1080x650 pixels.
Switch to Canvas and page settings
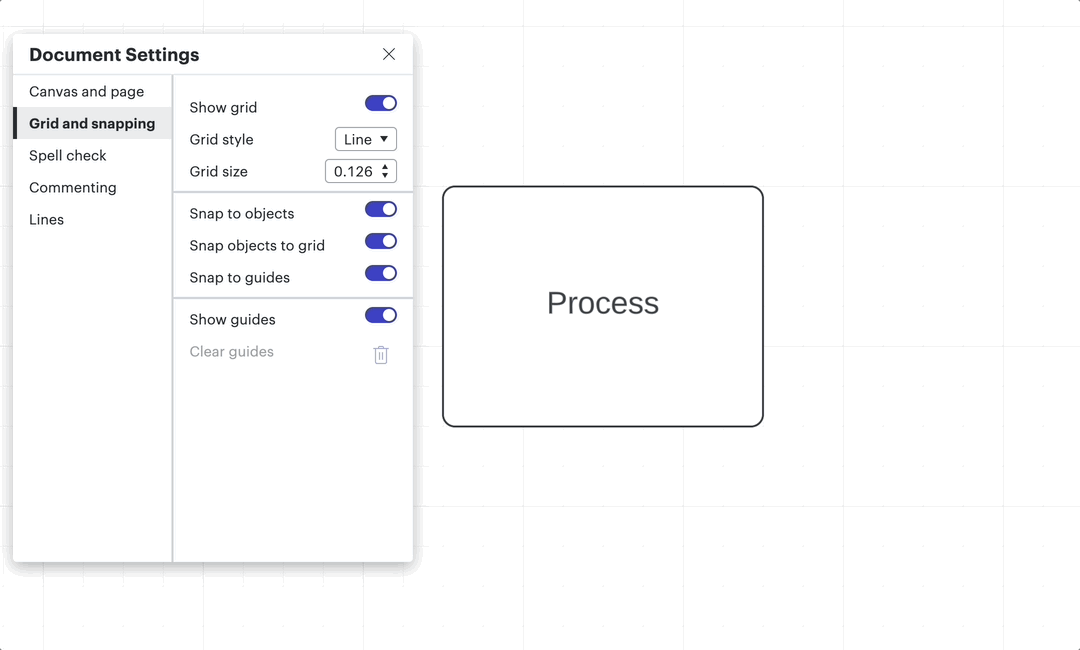[88, 91]
